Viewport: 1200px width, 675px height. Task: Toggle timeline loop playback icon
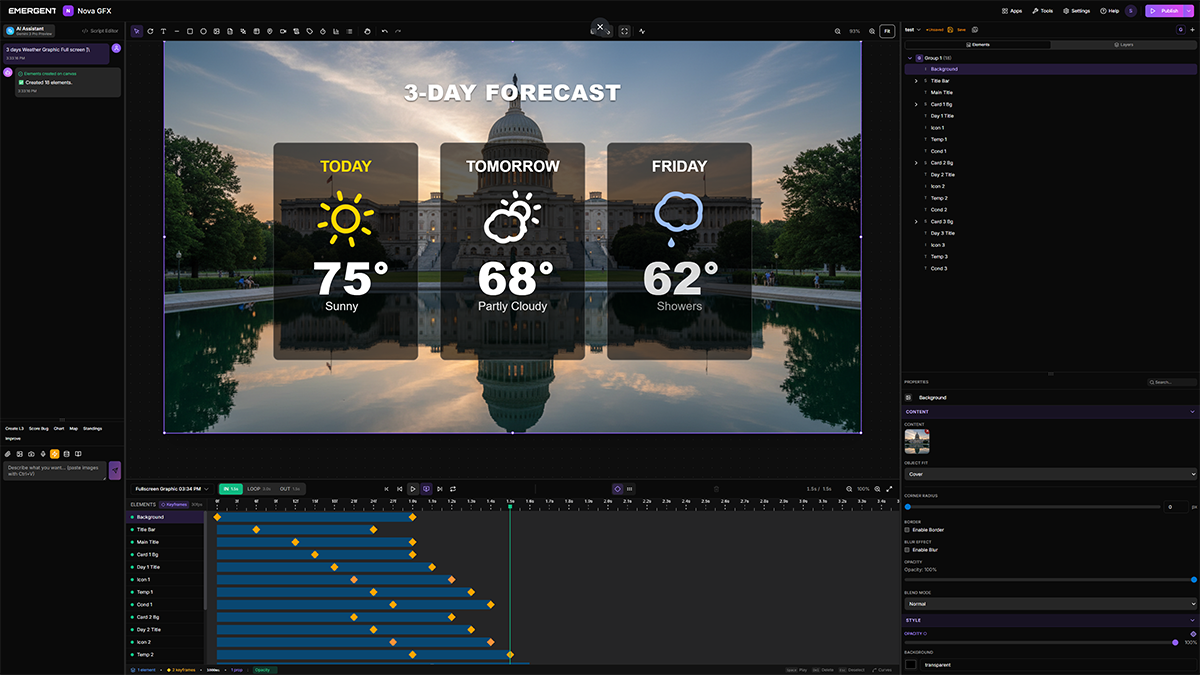click(x=453, y=489)
